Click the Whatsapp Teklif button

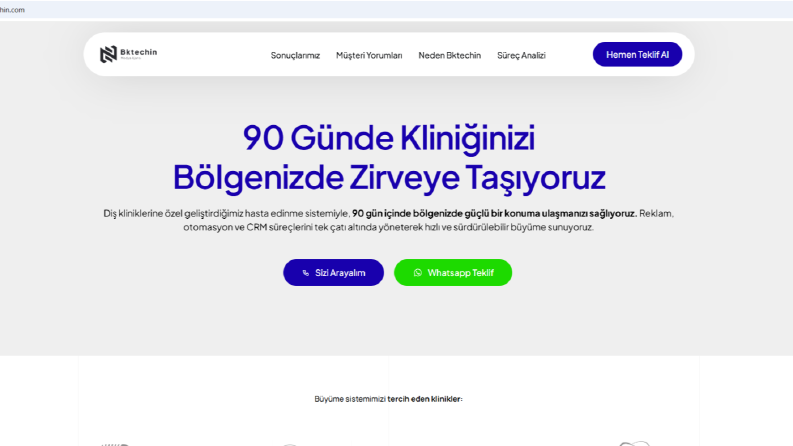tap(453, 273)
